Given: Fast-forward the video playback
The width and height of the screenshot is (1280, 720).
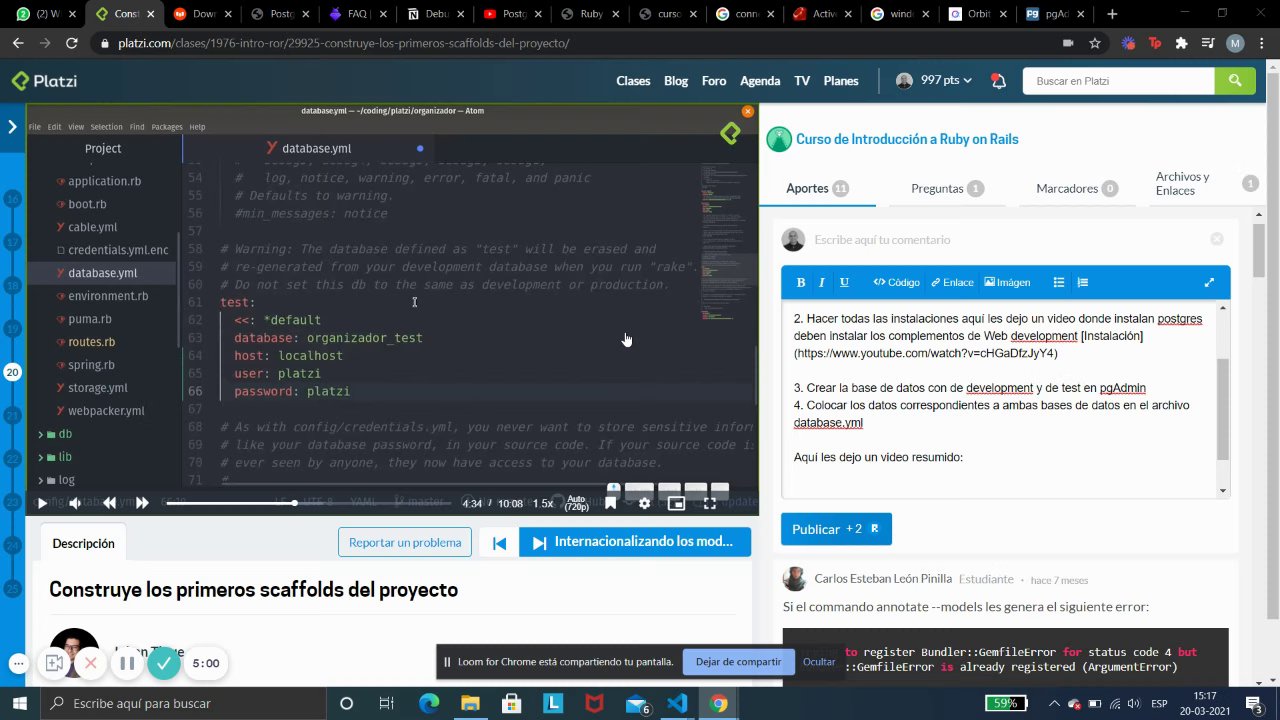Looking at the screenshot, I should click(x=142, y=503).
